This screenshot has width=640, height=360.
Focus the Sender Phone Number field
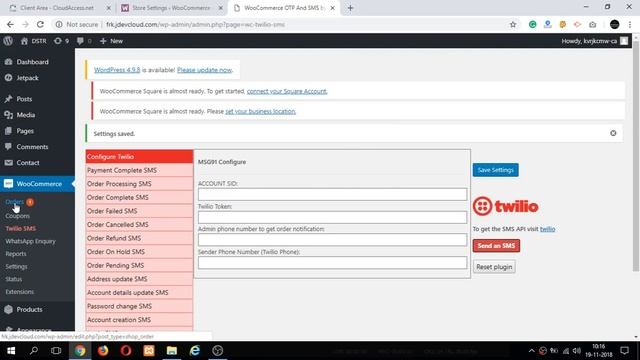332,262
